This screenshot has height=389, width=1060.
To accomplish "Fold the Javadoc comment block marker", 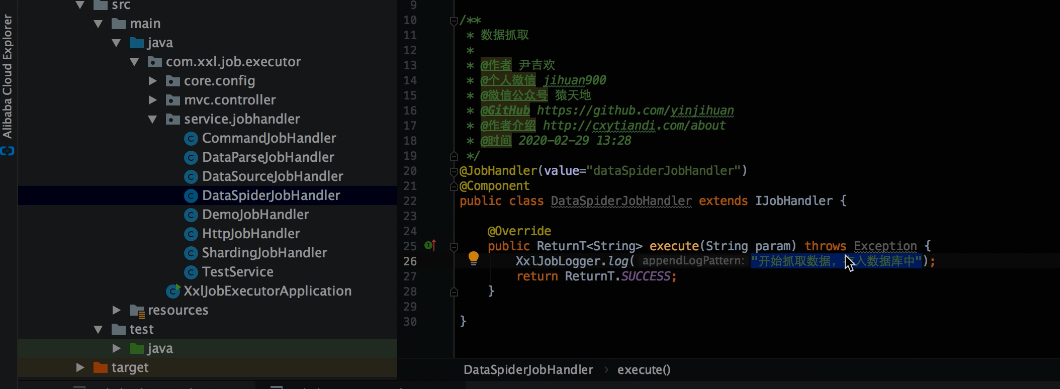I will (454, 20).
